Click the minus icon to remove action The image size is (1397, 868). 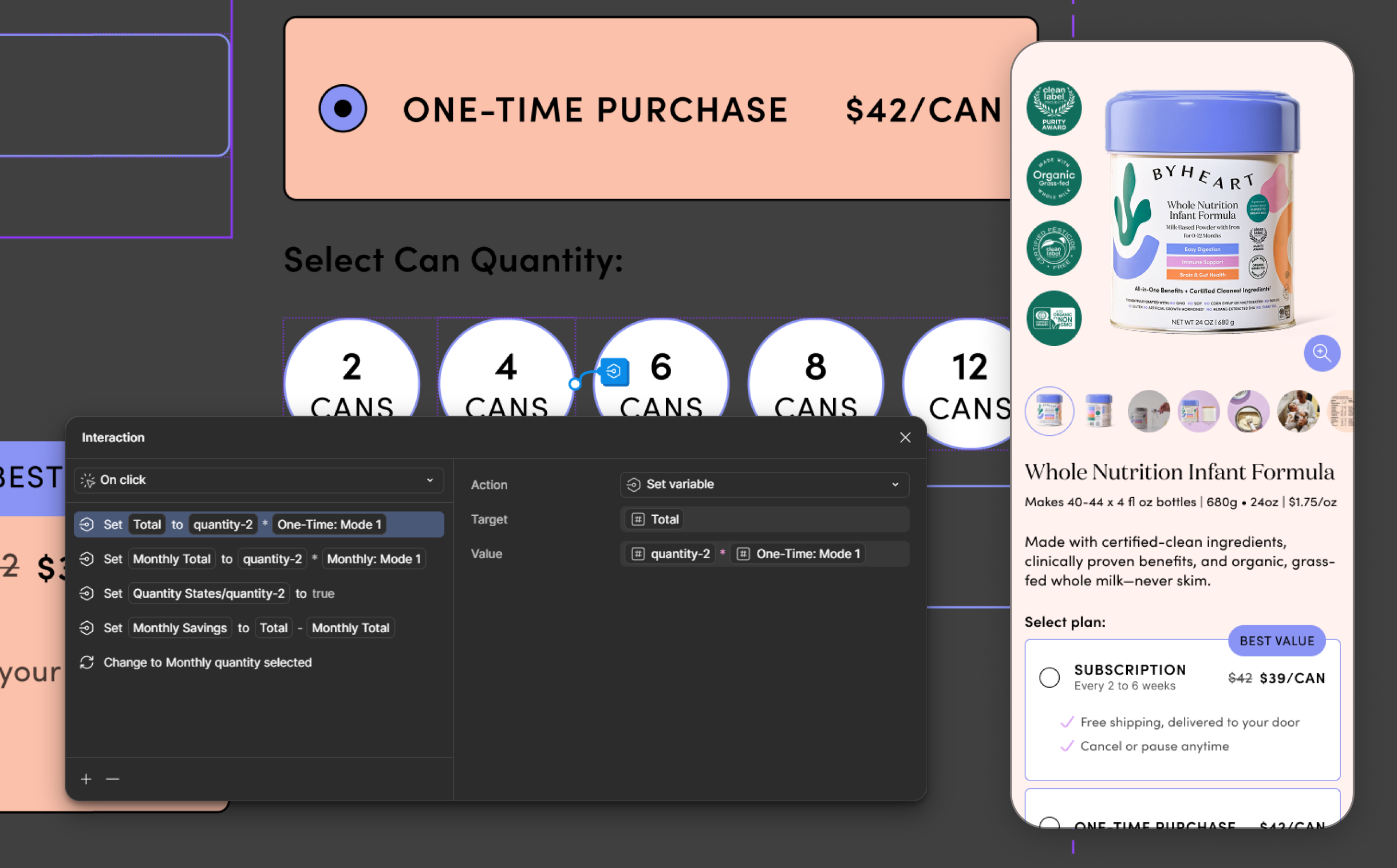click(x=112, y=779)
